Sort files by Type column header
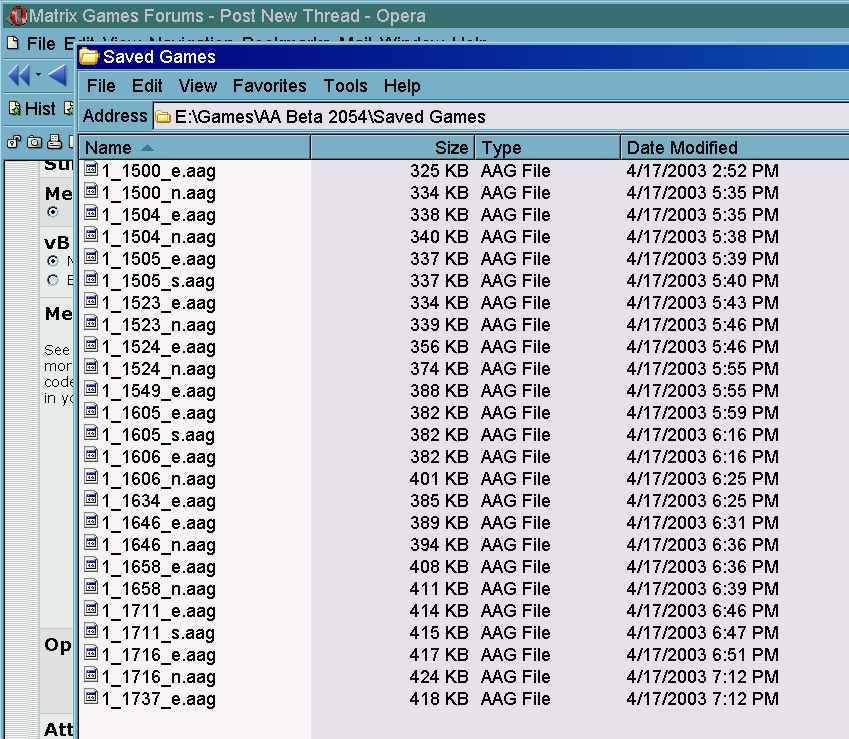The width and height of the screenshot is (849, 739). pyautogui.click(x=547, y=147)
